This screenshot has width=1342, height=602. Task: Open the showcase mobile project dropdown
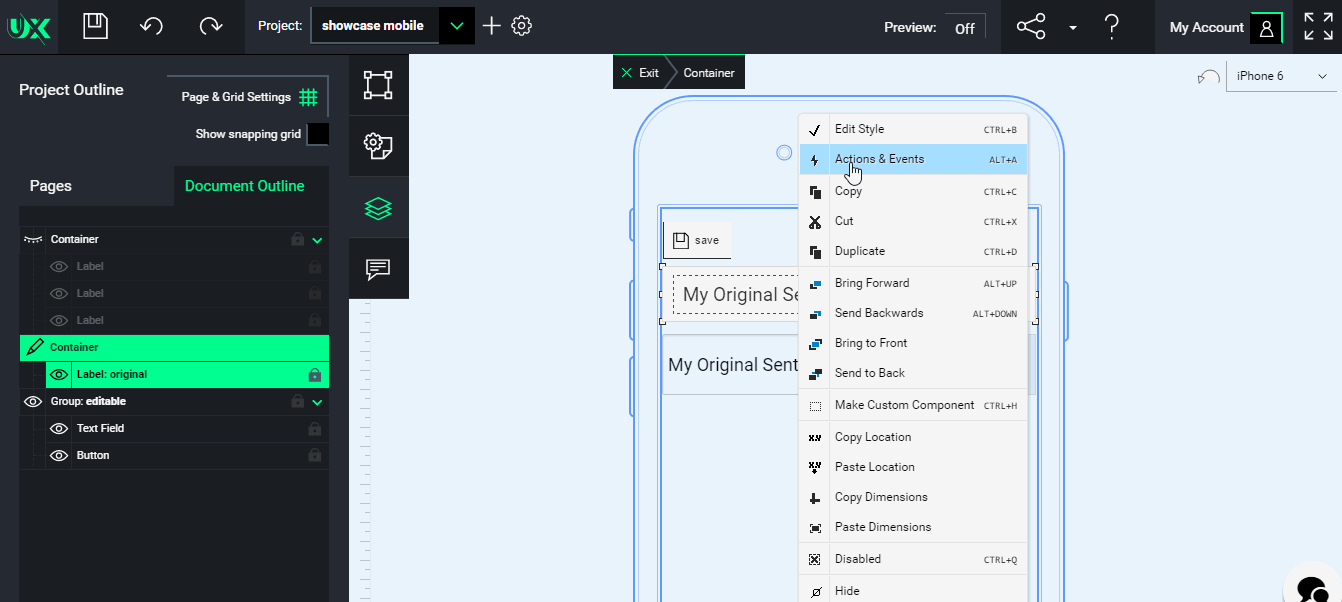(x=456, y=27)
